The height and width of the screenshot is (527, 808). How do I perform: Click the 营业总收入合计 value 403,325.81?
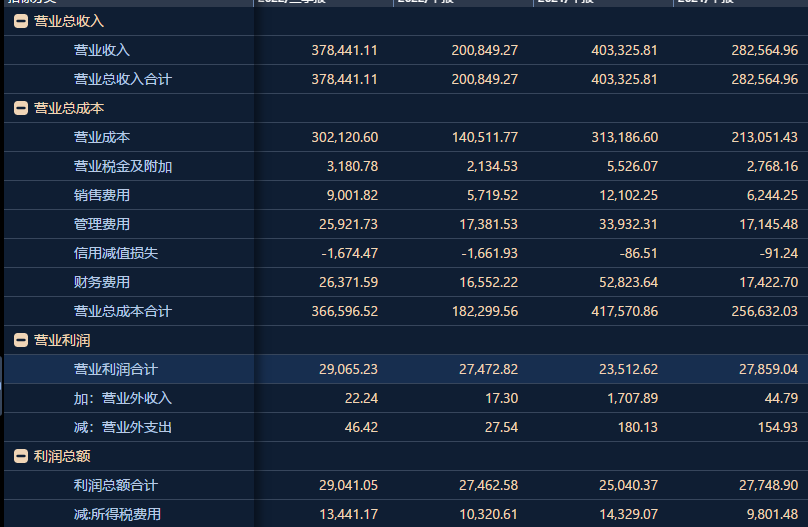[624, 79]
